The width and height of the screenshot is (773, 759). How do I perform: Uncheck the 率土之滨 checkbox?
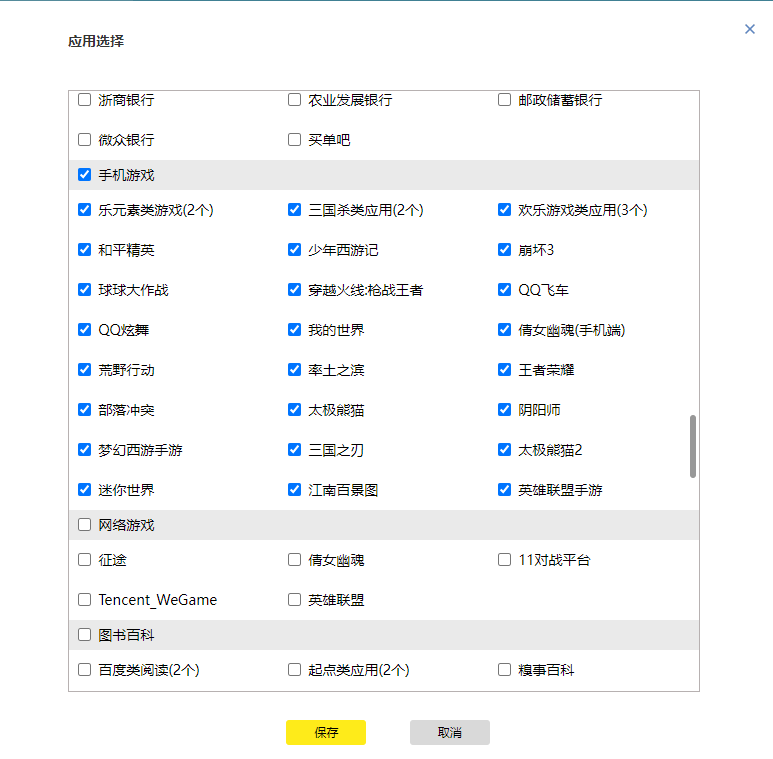coord(294,370)
